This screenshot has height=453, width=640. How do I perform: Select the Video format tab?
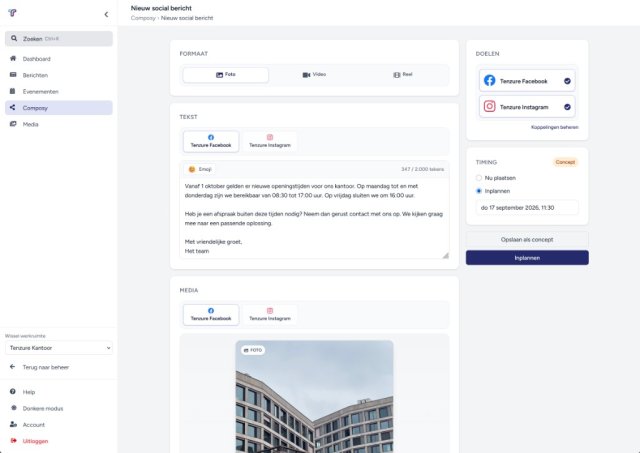314,75
